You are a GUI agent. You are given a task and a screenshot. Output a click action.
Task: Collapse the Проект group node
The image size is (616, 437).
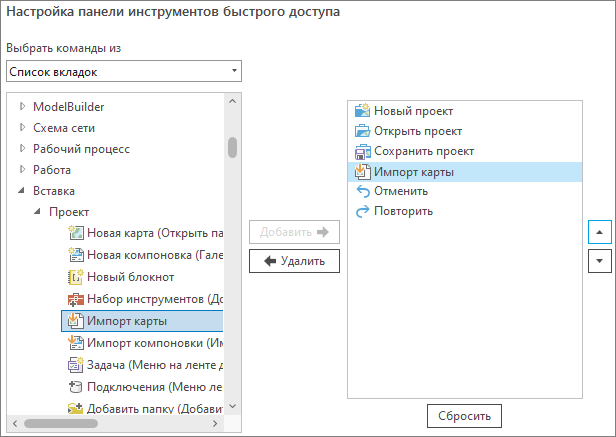pyautogui.click(x=38, y=212)
